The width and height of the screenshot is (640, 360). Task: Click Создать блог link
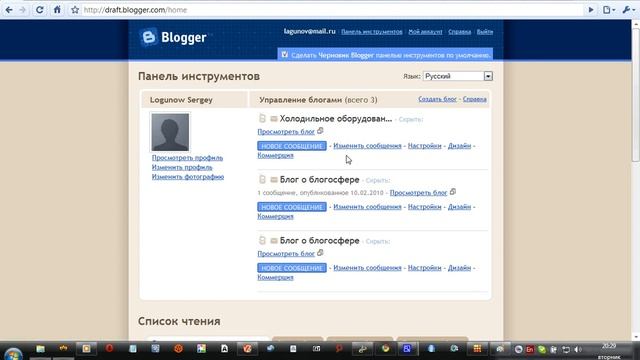tap(438, 99)
